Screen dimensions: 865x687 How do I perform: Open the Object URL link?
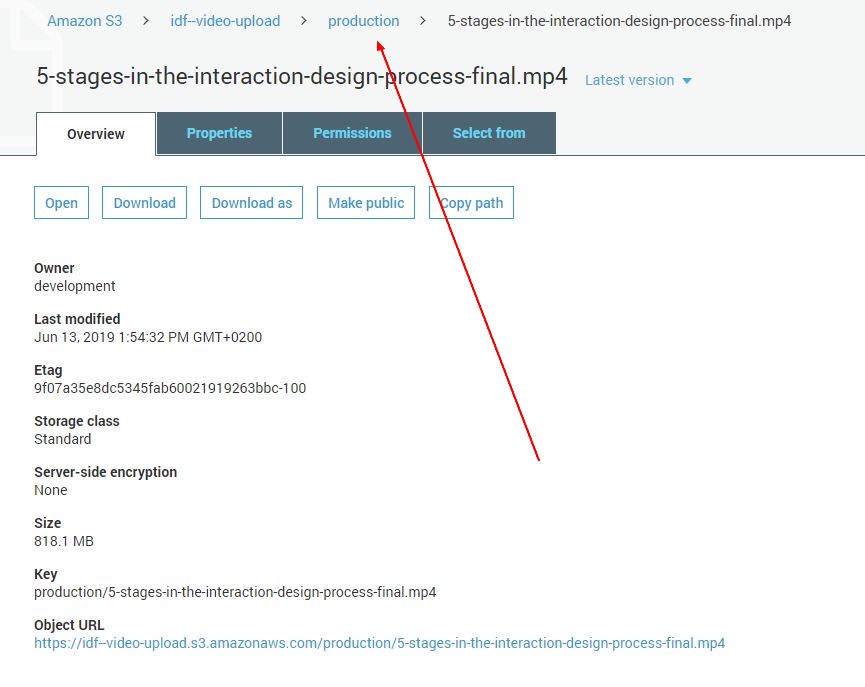380,643
